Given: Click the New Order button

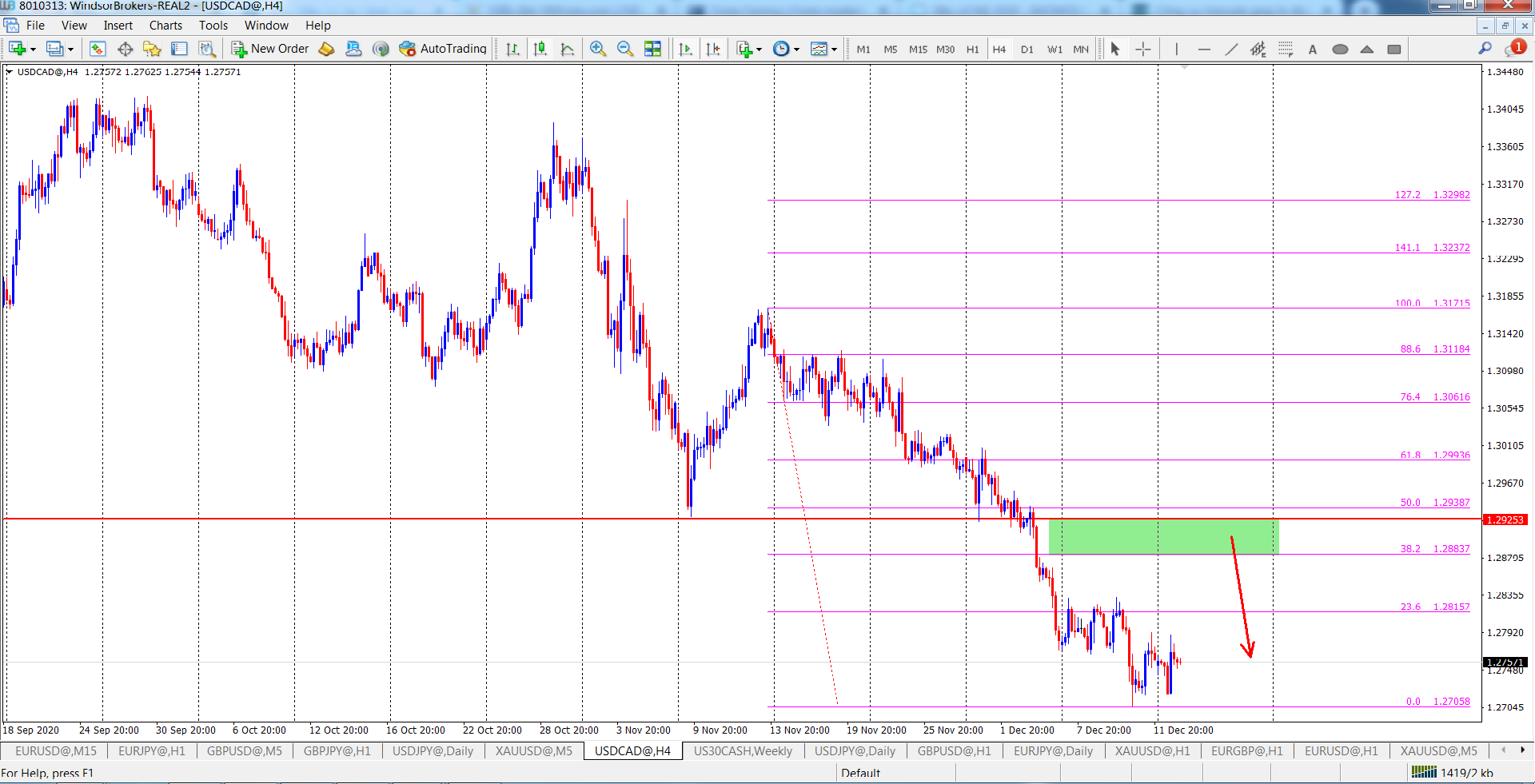Looking at the screenshot, I should tap(270, 49).
